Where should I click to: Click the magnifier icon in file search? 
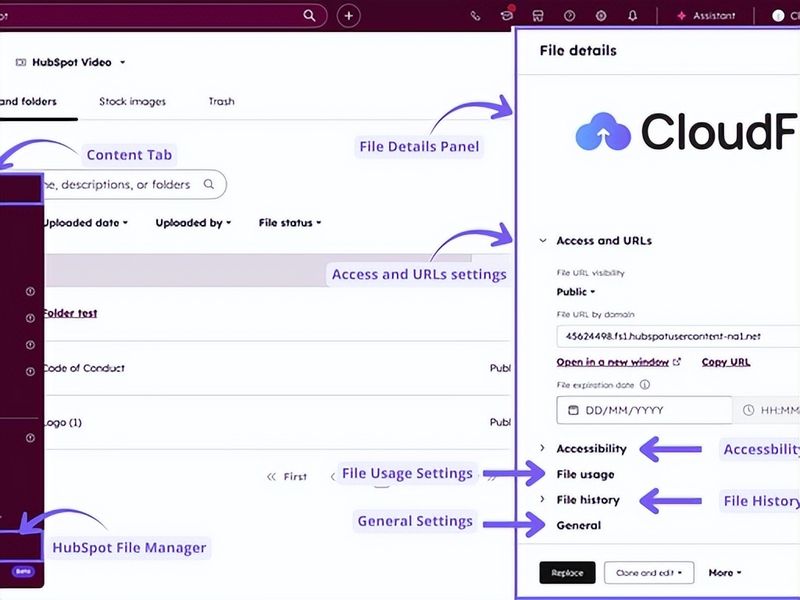pos(209,184)
